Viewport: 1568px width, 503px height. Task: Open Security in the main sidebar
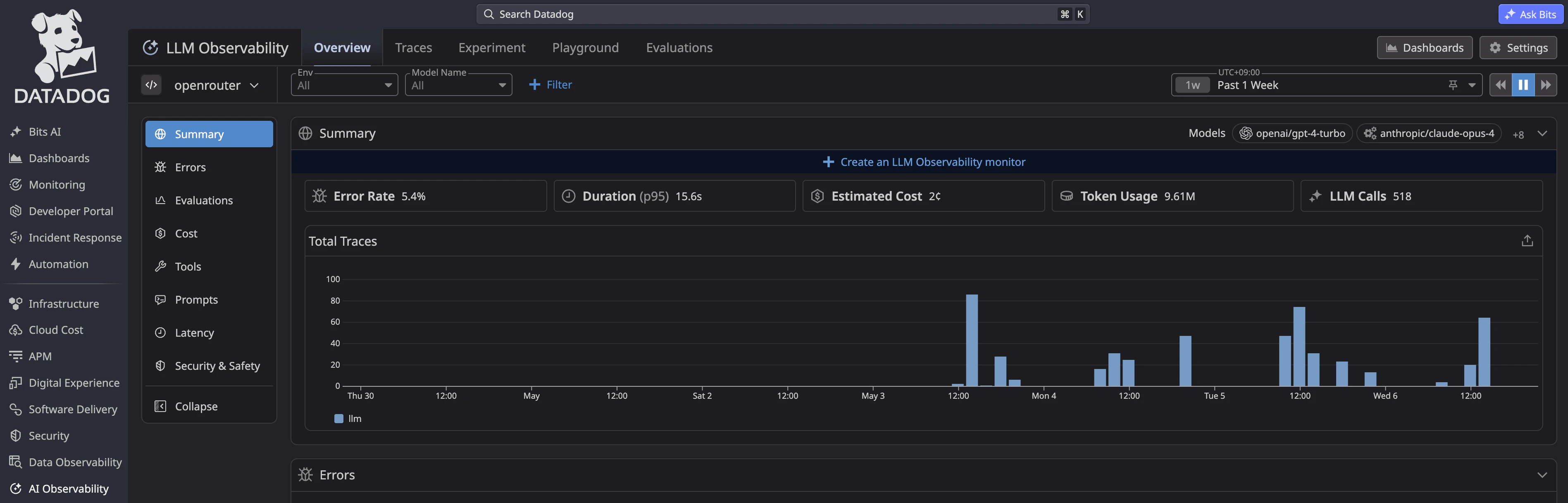point(40,436)
